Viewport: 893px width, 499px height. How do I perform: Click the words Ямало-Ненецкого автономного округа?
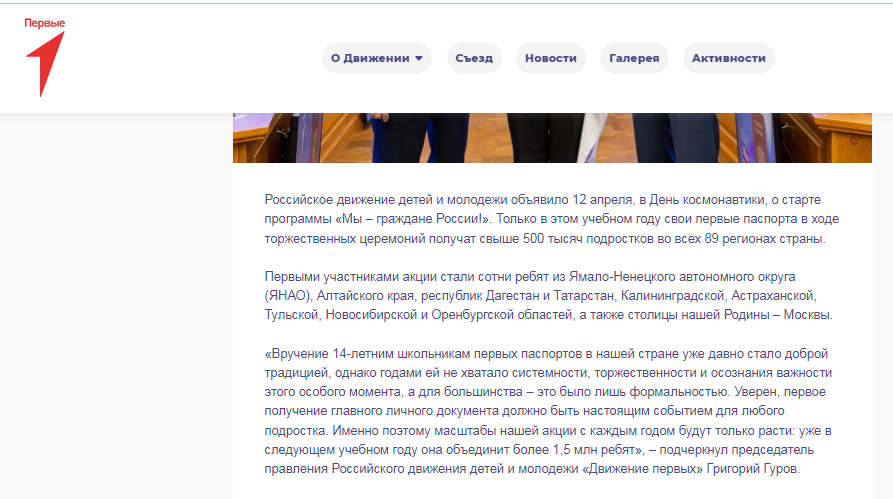[x=682, y=277]
